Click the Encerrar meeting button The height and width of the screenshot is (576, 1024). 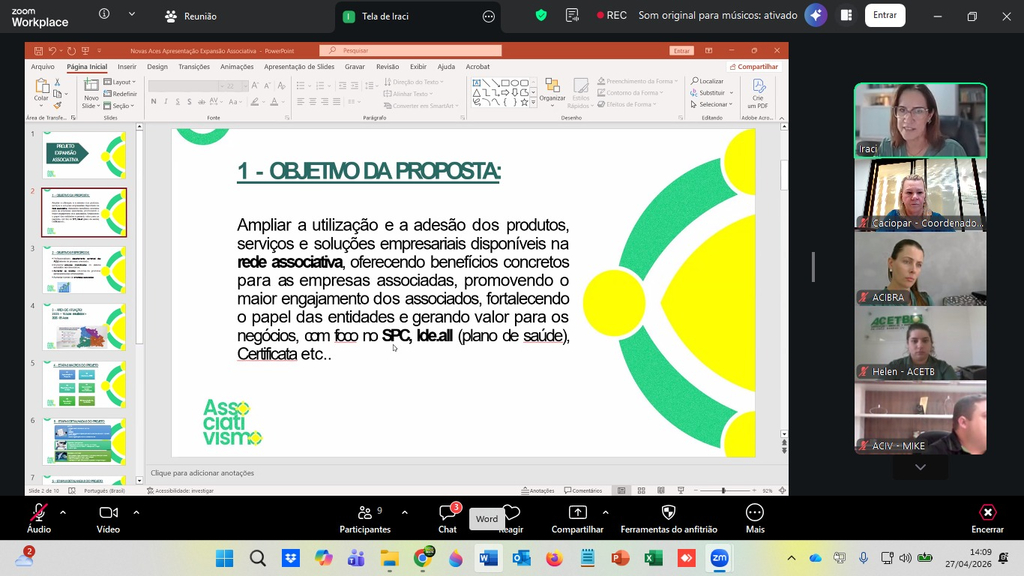pyautogui.click(x=987, y=513)
